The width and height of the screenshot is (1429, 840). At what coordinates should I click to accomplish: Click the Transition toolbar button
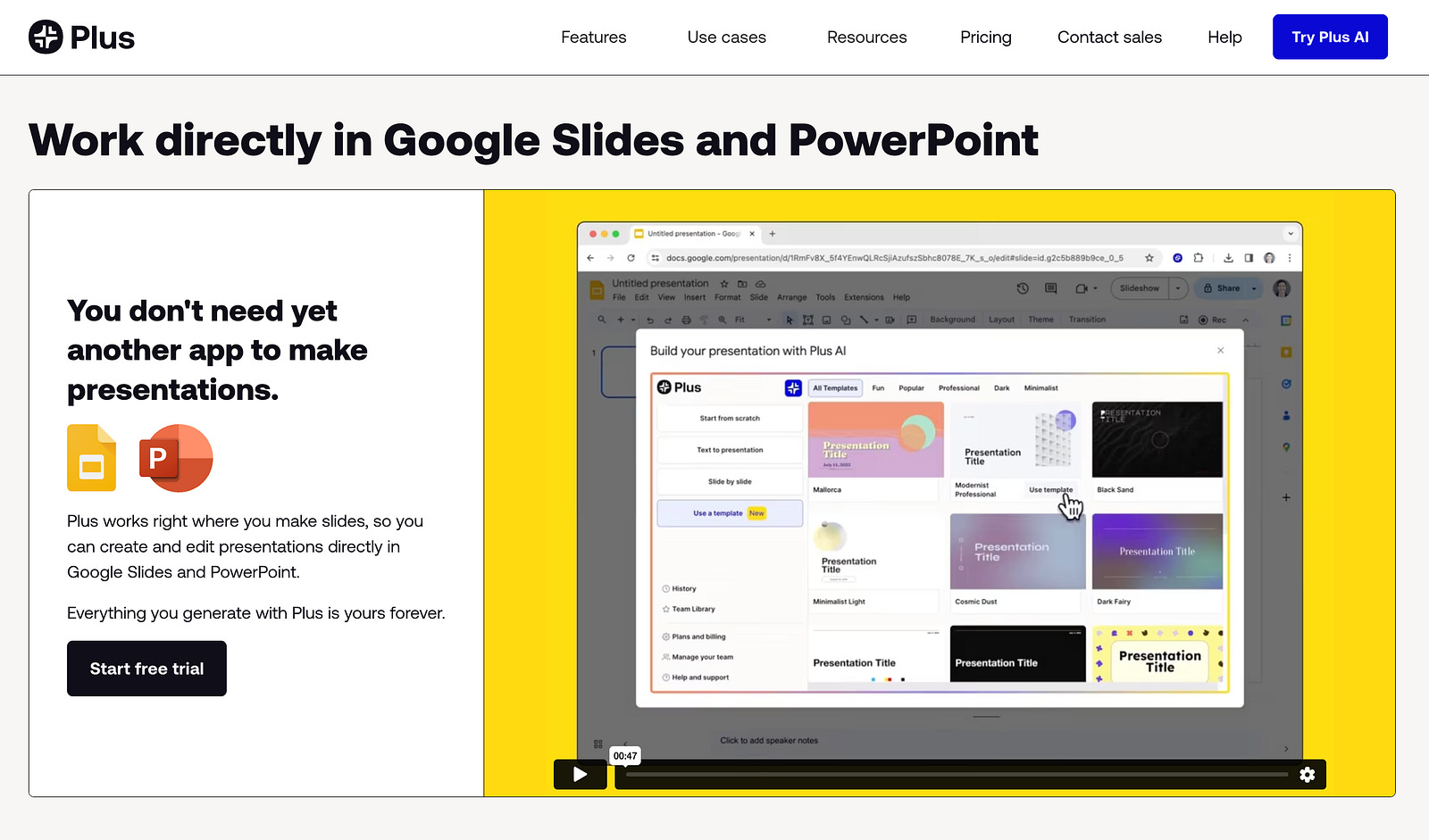tap(1087, 320)
